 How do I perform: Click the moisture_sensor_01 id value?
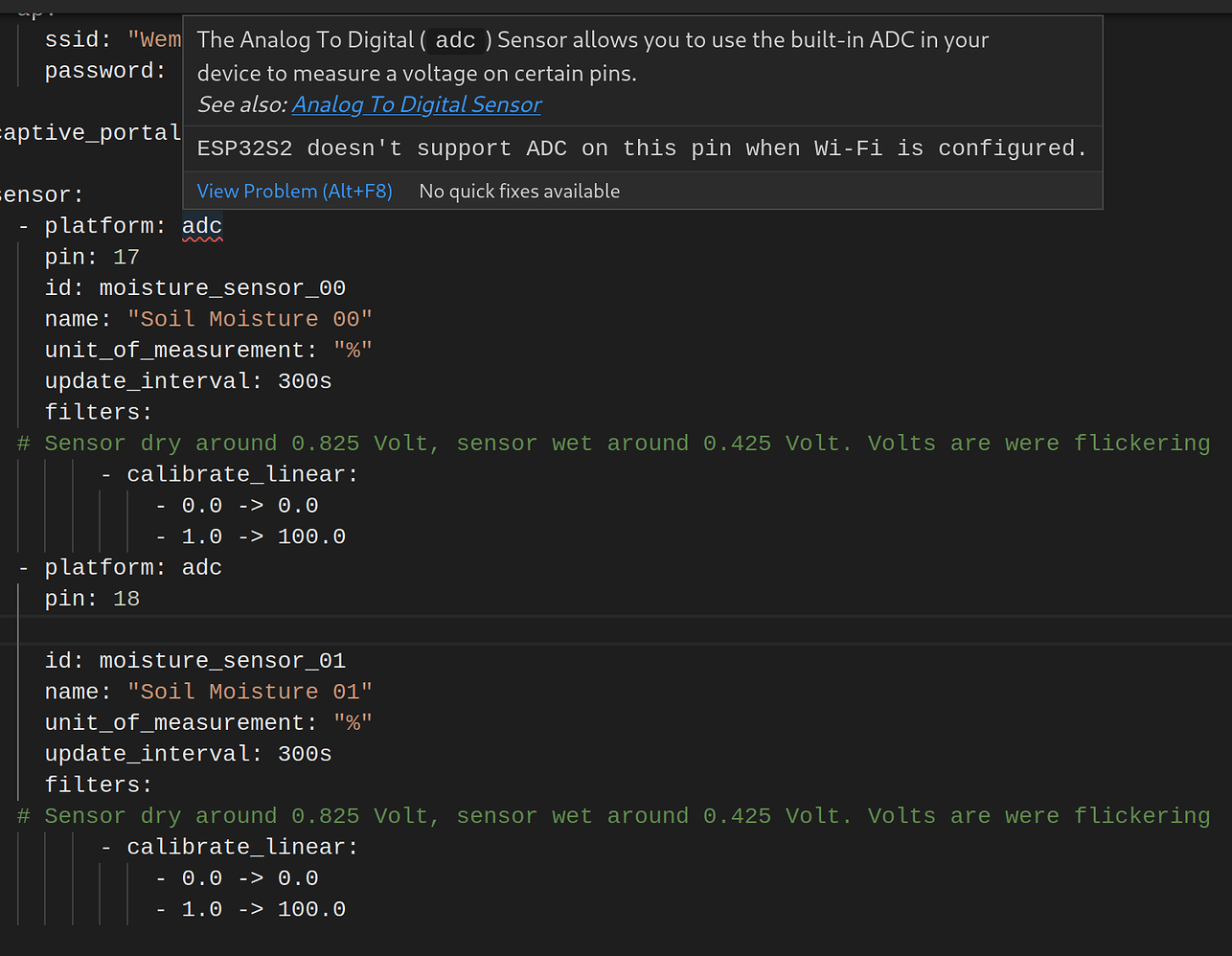(222, 661)
